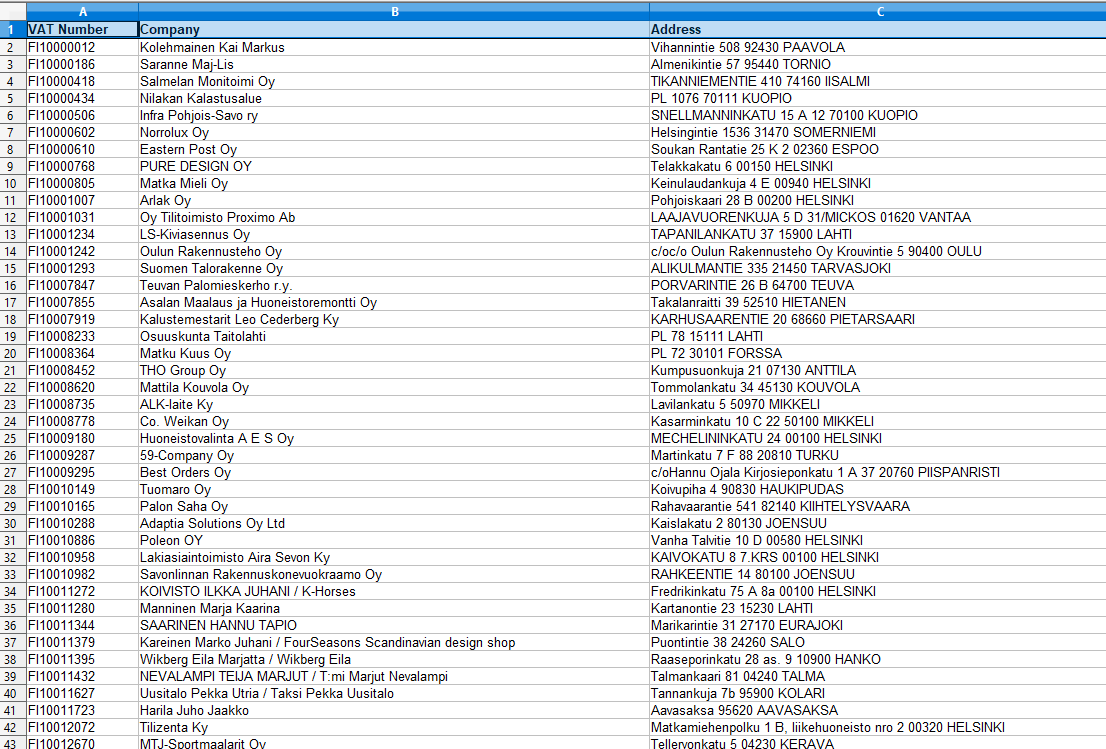Click cell Eastern Post Oy
1106x749 pixels.
click(394, 150)
